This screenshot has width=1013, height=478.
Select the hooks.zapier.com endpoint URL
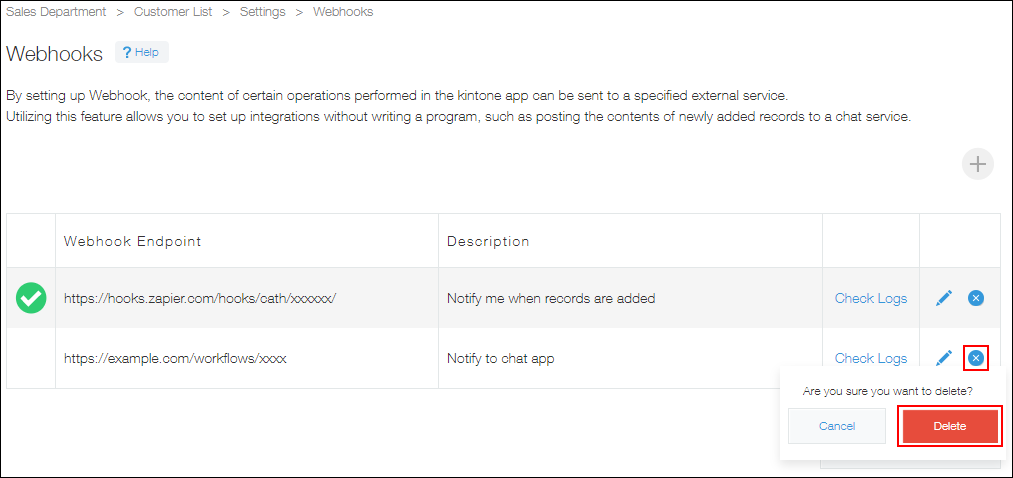pyautogui.click(x=200, y=298)
